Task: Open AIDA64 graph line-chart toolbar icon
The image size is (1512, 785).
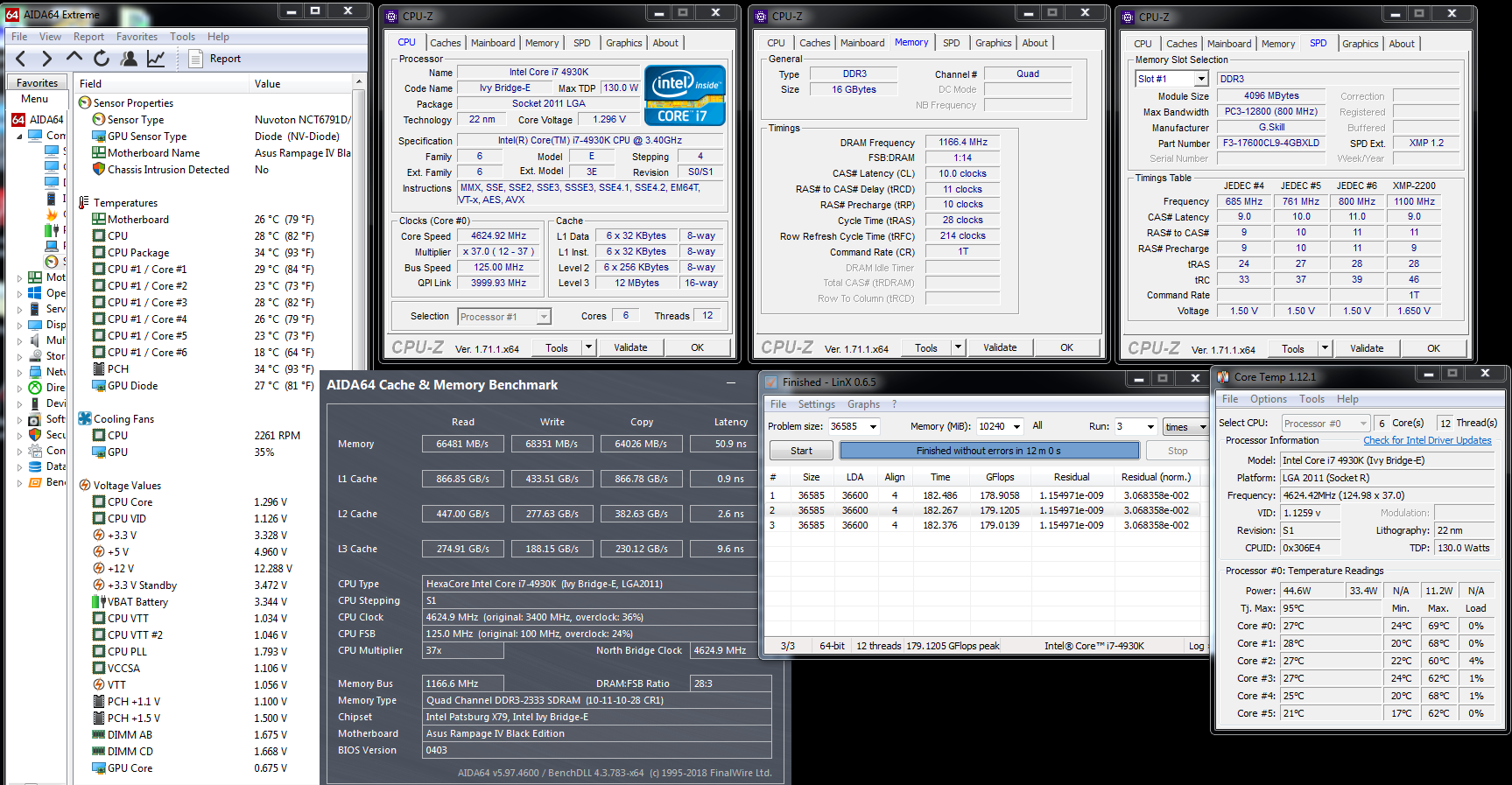Action: pos(156,59)
